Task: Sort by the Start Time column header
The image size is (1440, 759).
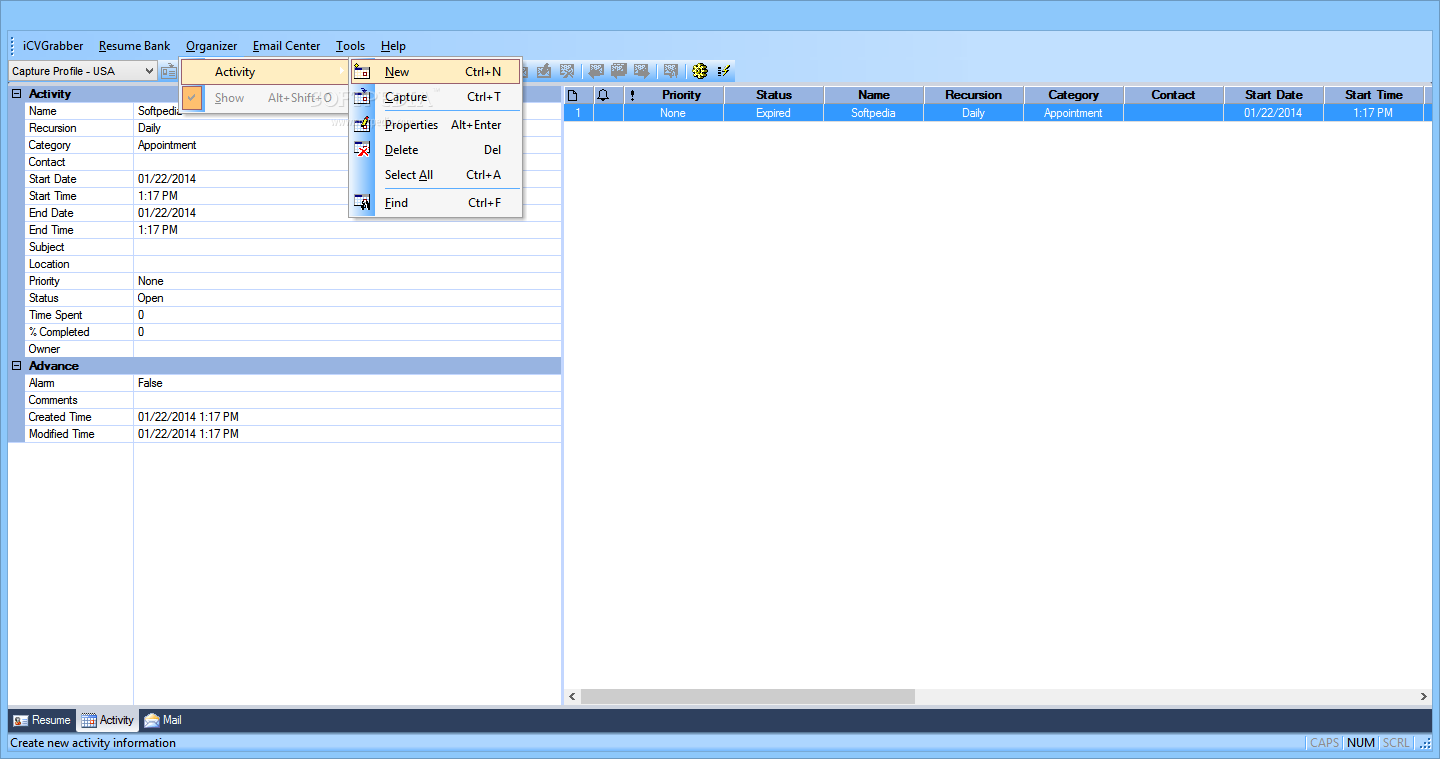Action: (1374, 95)
